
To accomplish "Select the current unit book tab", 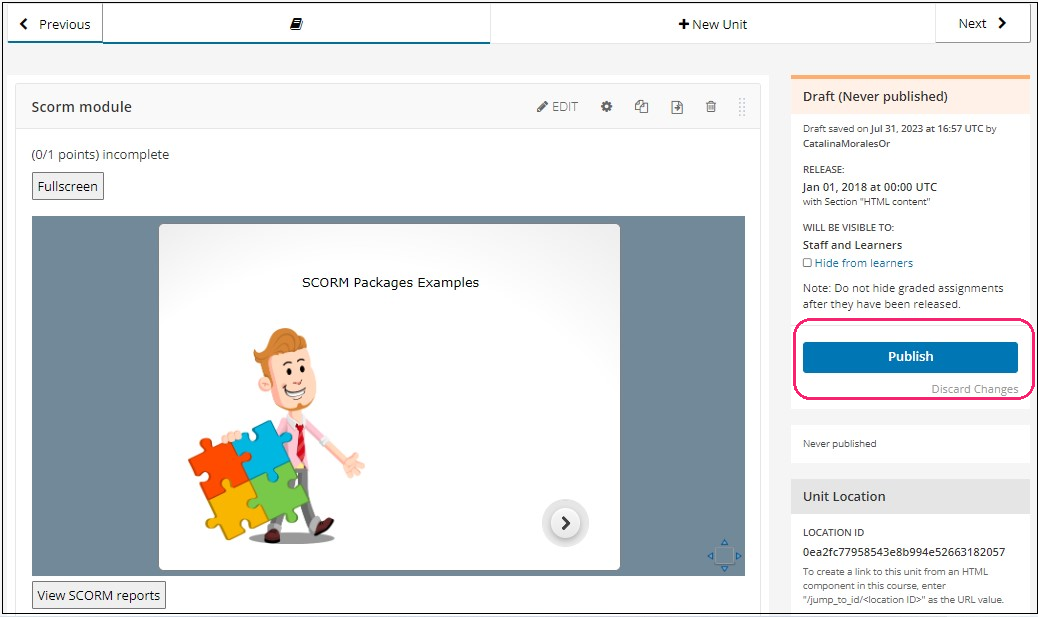I will [296, 24].
